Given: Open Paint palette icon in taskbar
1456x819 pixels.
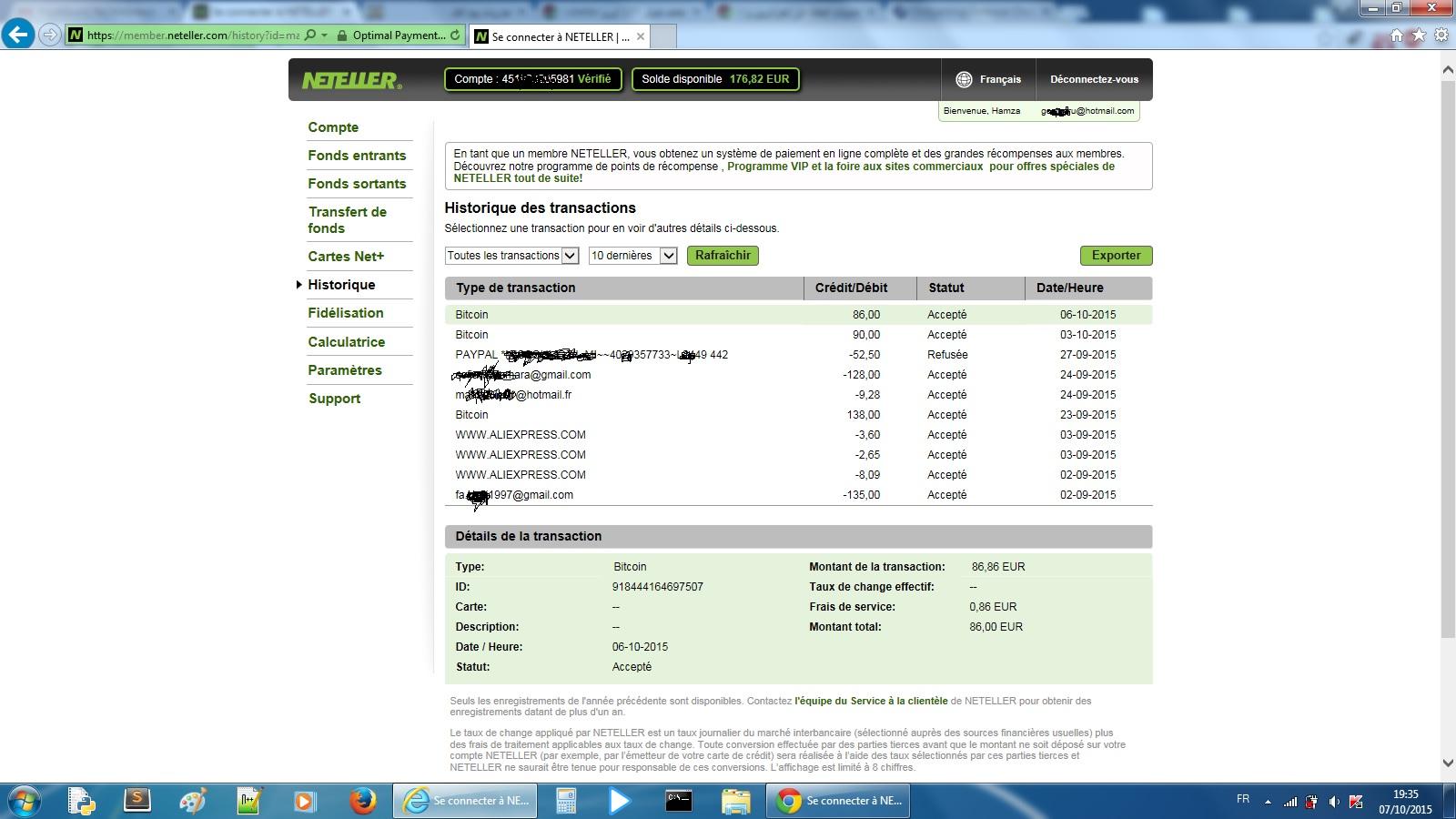Looking at the screenshot, I should [x=192, y=801].
